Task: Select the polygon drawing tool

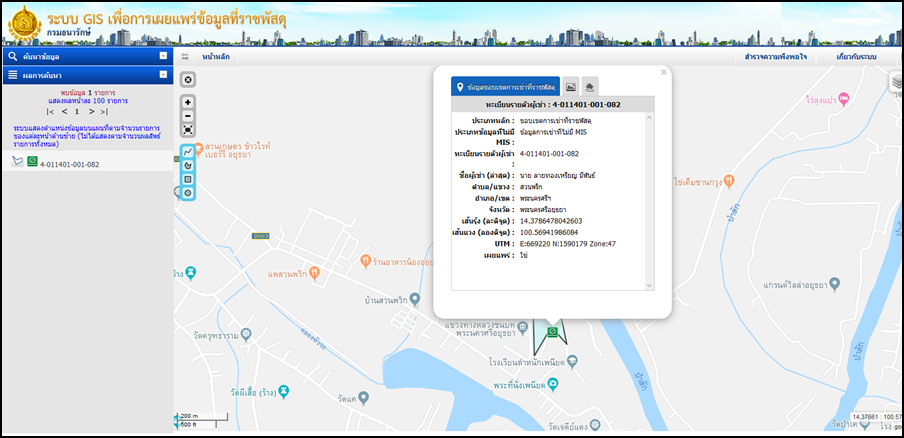Action: coord(188,165)
